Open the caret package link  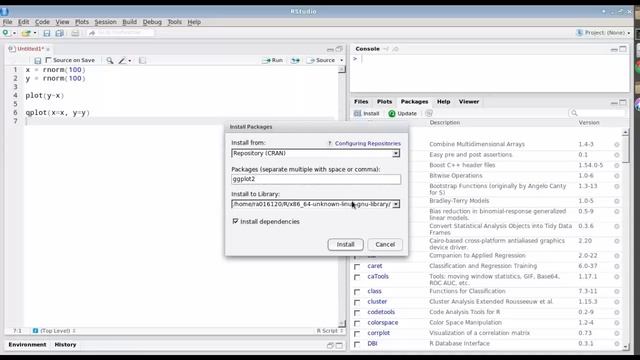coord(375,266)
